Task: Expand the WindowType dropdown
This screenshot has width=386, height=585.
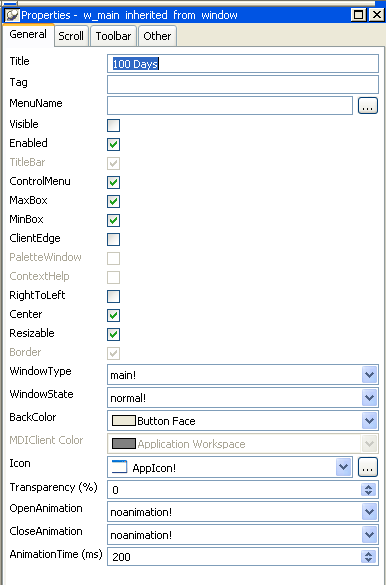Action: (369, 375)
